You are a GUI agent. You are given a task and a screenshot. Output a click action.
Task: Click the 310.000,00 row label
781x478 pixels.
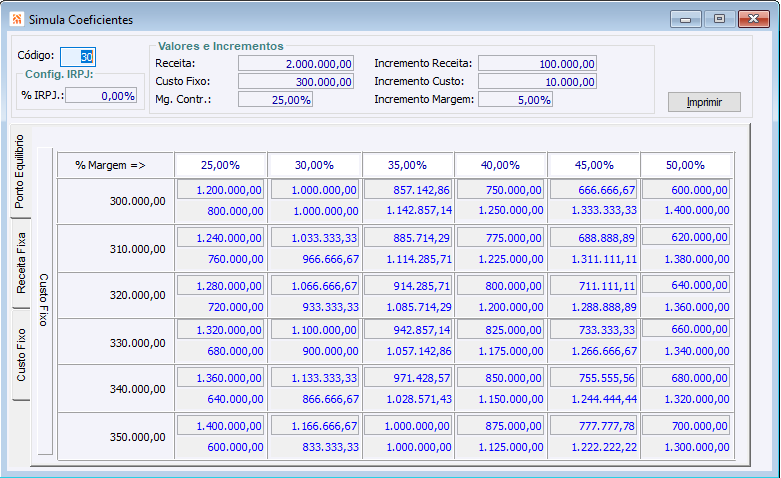click(x=137, y=249)
